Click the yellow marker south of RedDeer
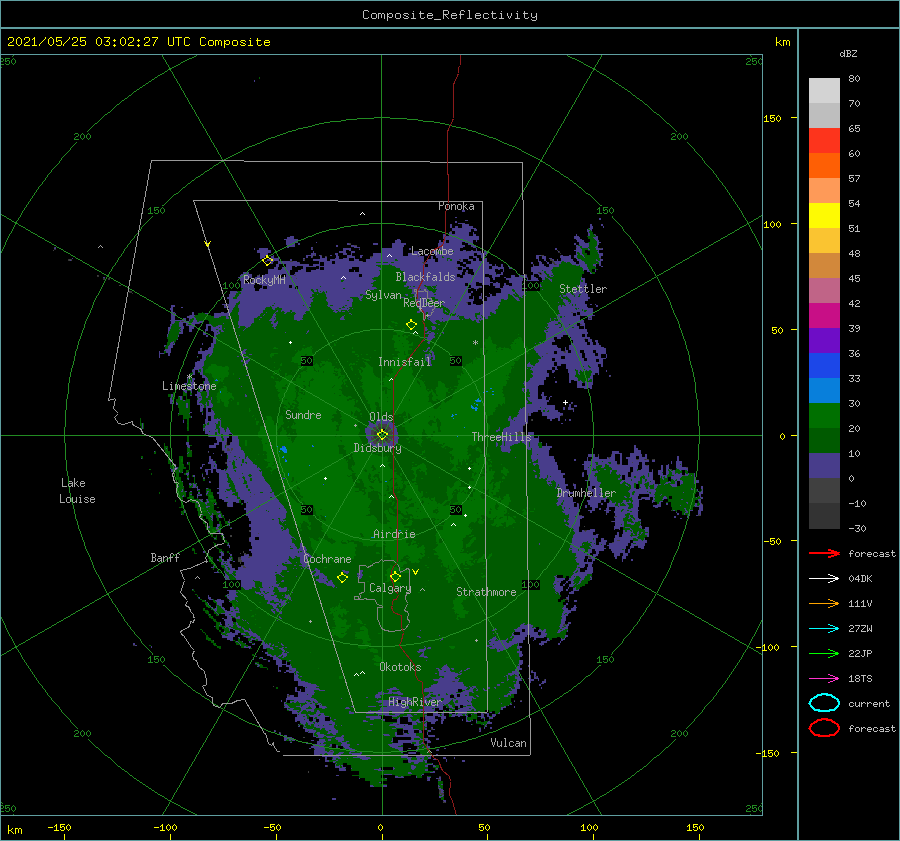Image resolution: width=900 pixels, height=841 pixels. (x=412, y=325)
